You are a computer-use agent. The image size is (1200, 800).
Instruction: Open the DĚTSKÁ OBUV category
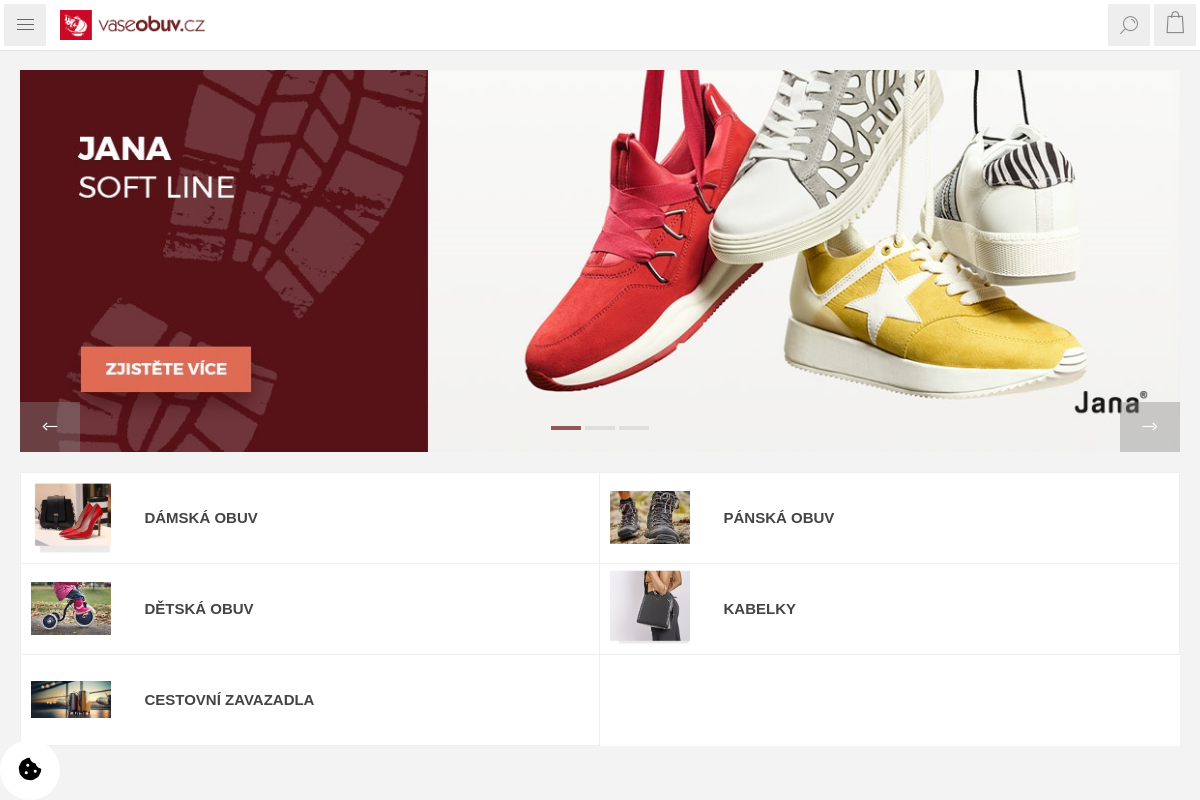310,609
